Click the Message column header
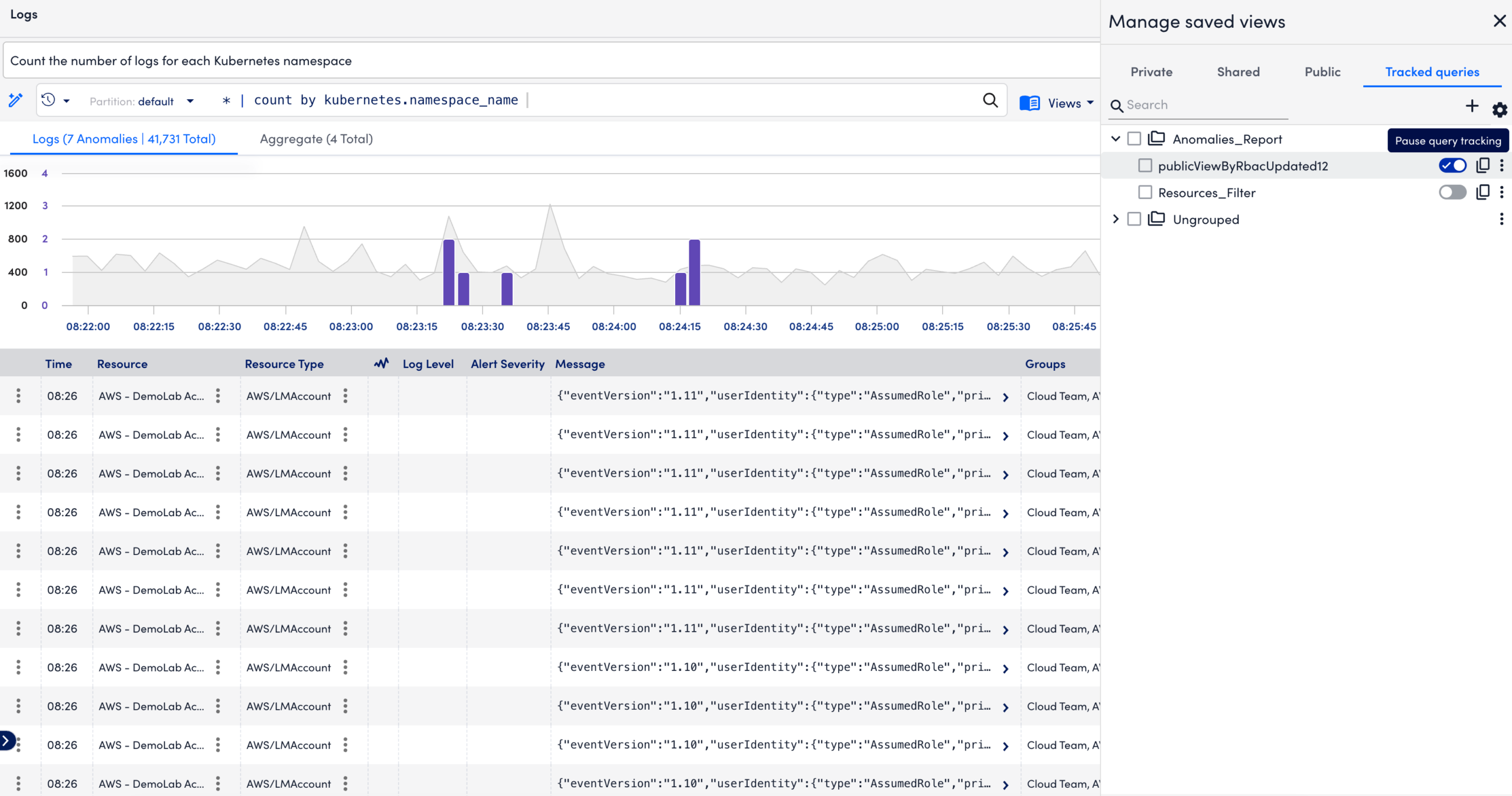The image size is (1512, 796). pyautogui.click(x=580, y=364)
